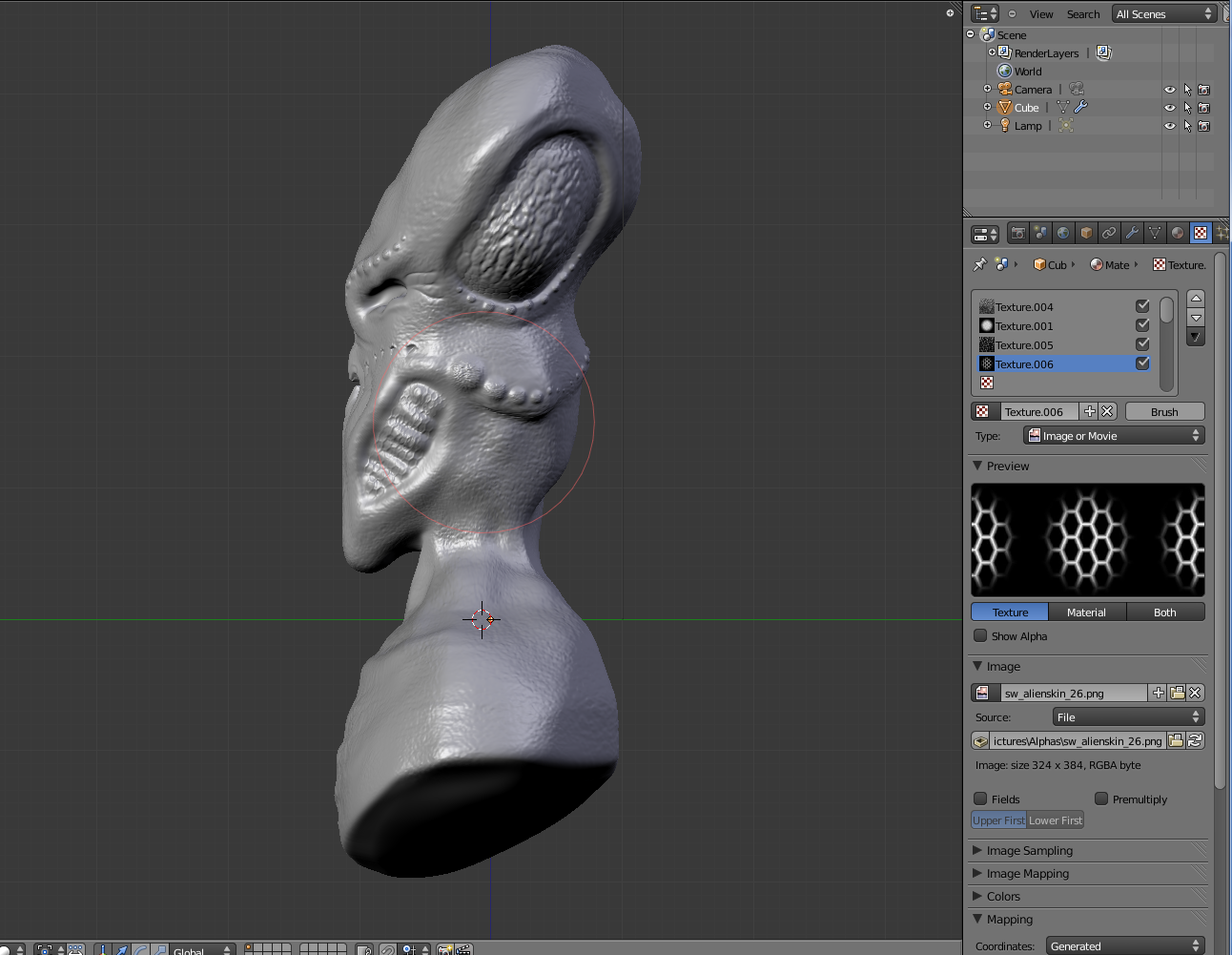Select Upper First field order
This screenshot has width=1232, height=955.
(x=999, y=820)
